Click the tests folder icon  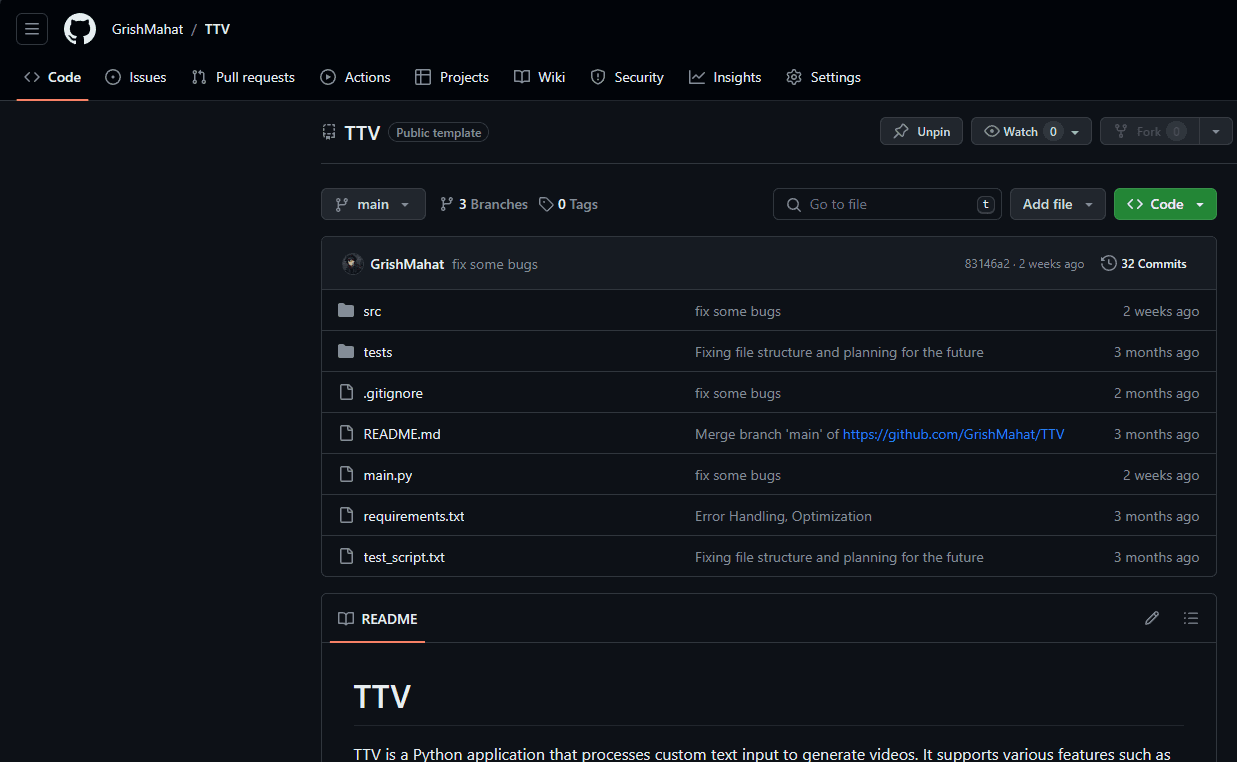[x=346, y=352]
